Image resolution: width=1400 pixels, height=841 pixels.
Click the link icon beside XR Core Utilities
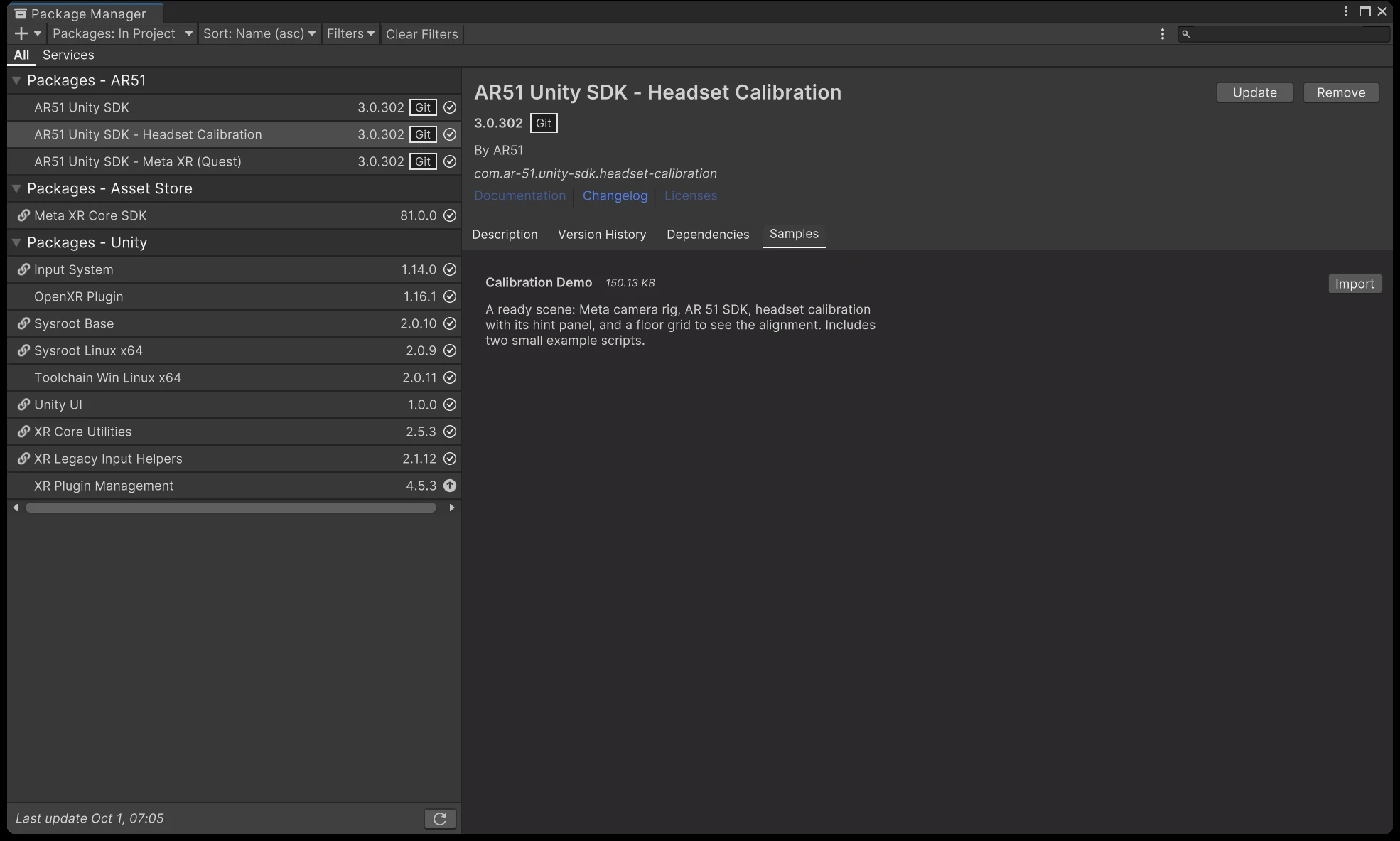pos(23,432)
